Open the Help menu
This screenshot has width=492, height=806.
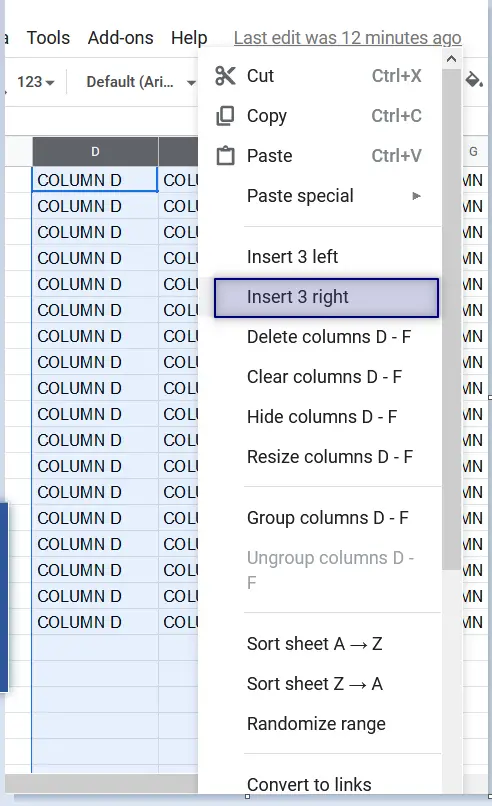click(x=189, y=38)
